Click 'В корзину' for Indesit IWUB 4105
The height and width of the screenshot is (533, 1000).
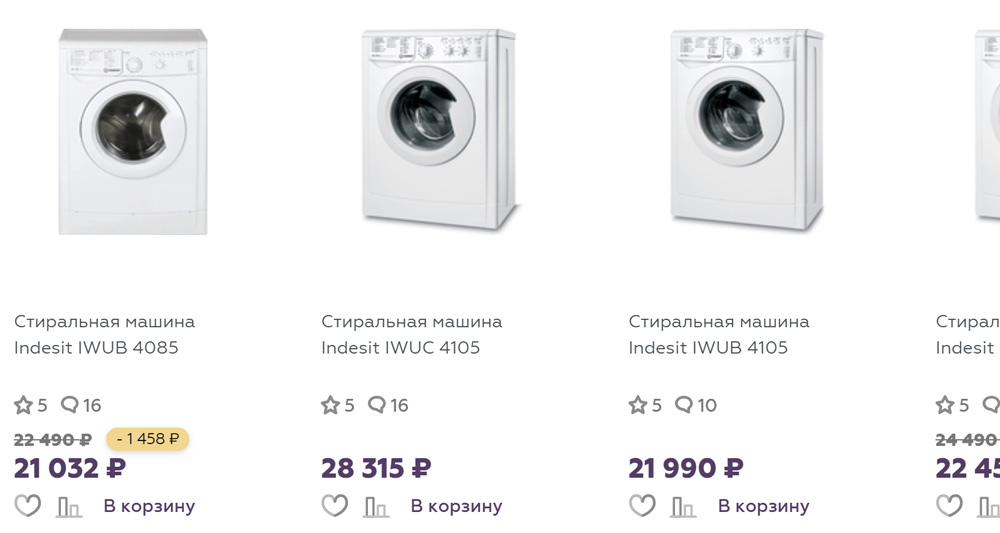764,506
